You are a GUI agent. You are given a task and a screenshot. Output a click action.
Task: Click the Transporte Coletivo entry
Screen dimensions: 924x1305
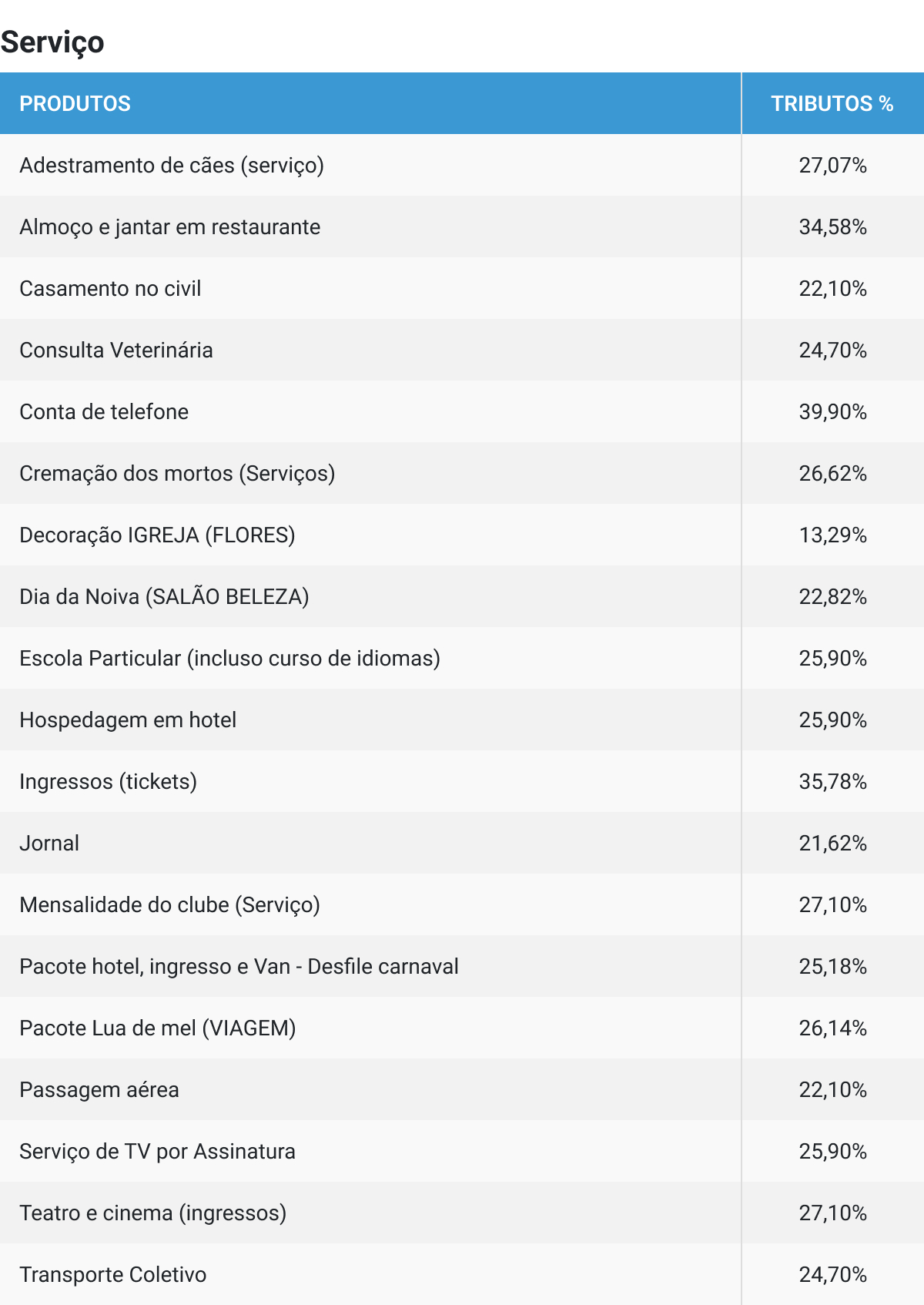coord(113,1275)
